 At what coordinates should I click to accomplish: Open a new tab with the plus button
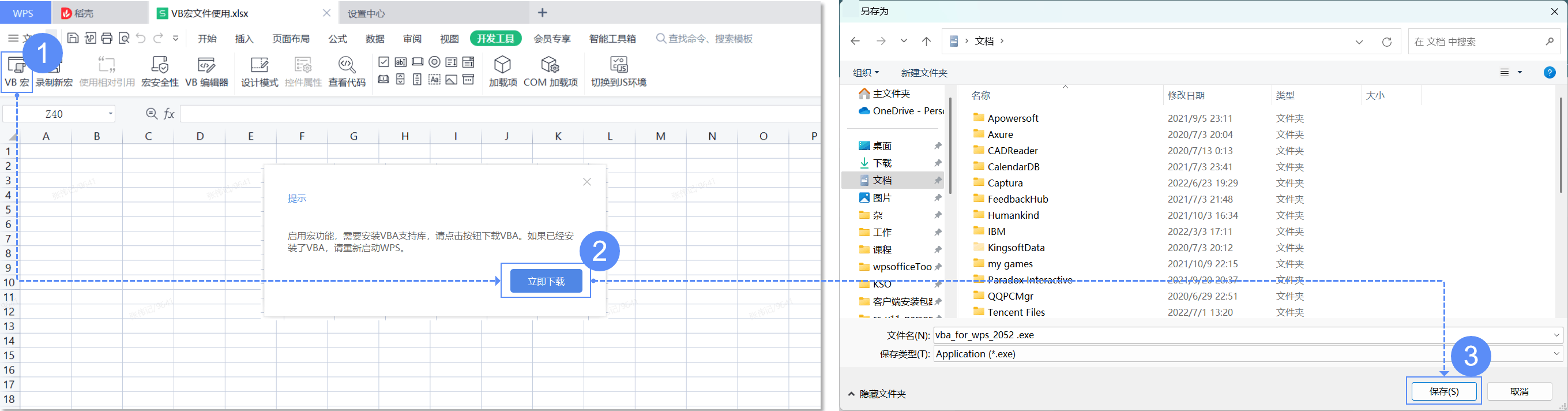click(542, 13)
